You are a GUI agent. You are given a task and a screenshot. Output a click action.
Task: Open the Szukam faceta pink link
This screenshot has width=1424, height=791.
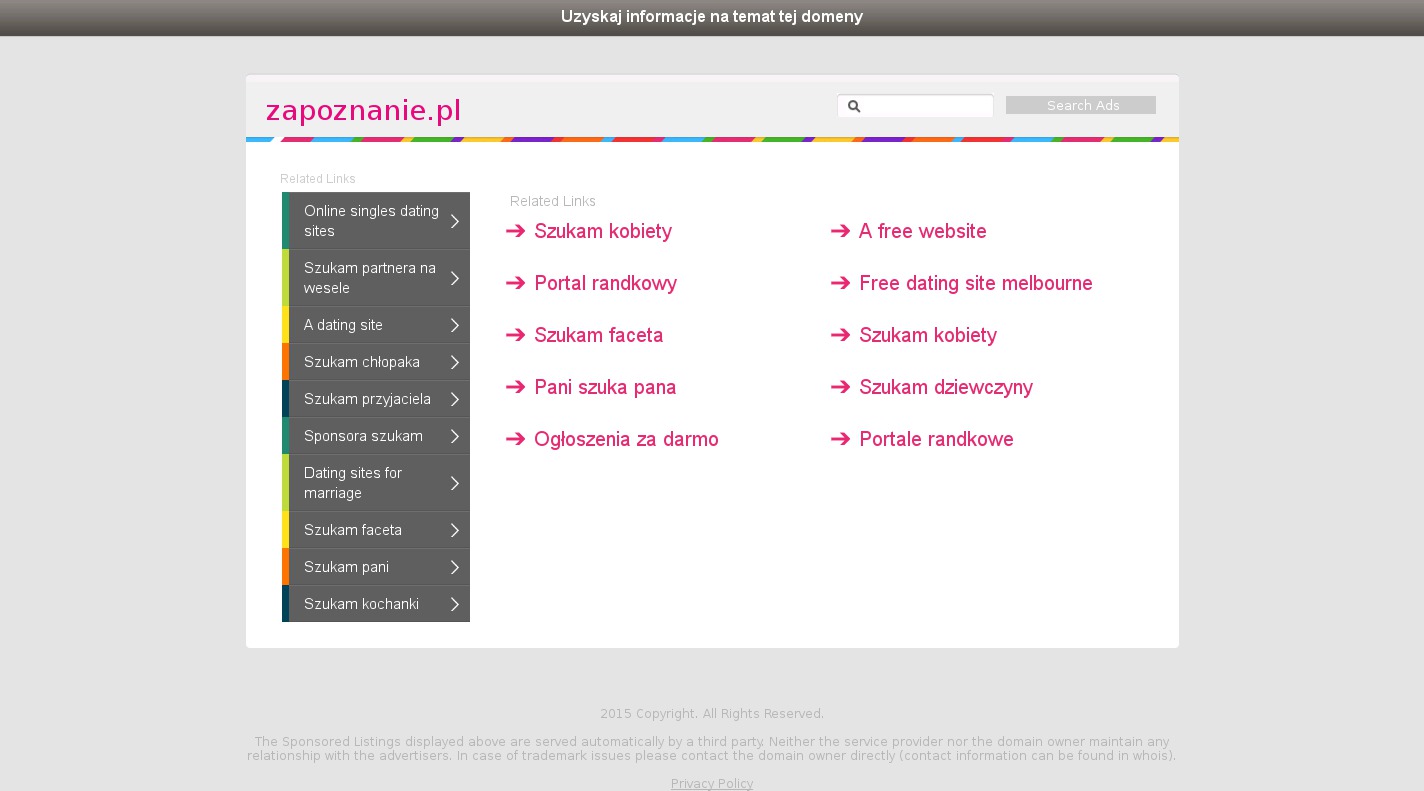pos(598,335)
